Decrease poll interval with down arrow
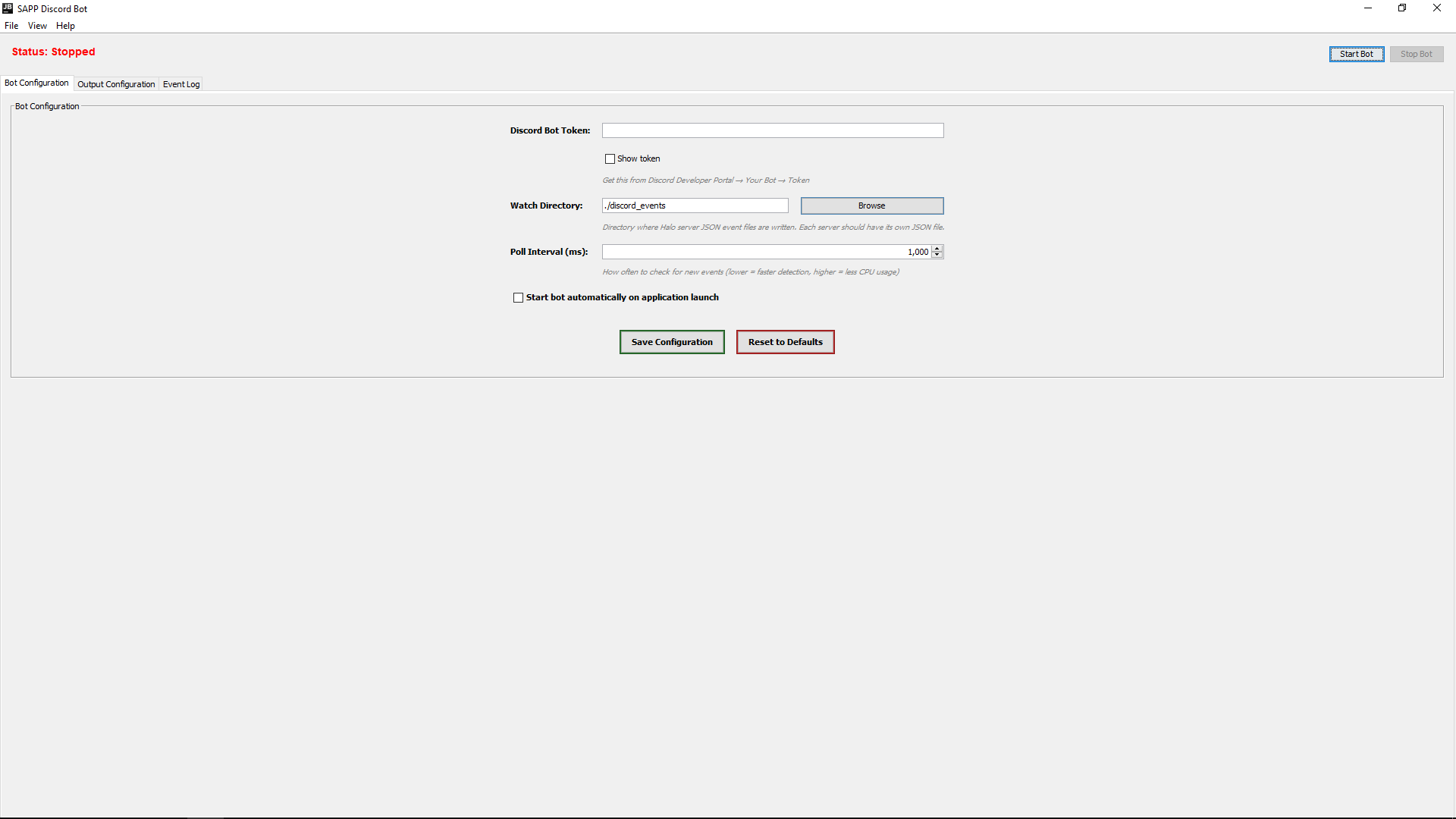Screen dimensions: 1456x819 coord(937,256)
